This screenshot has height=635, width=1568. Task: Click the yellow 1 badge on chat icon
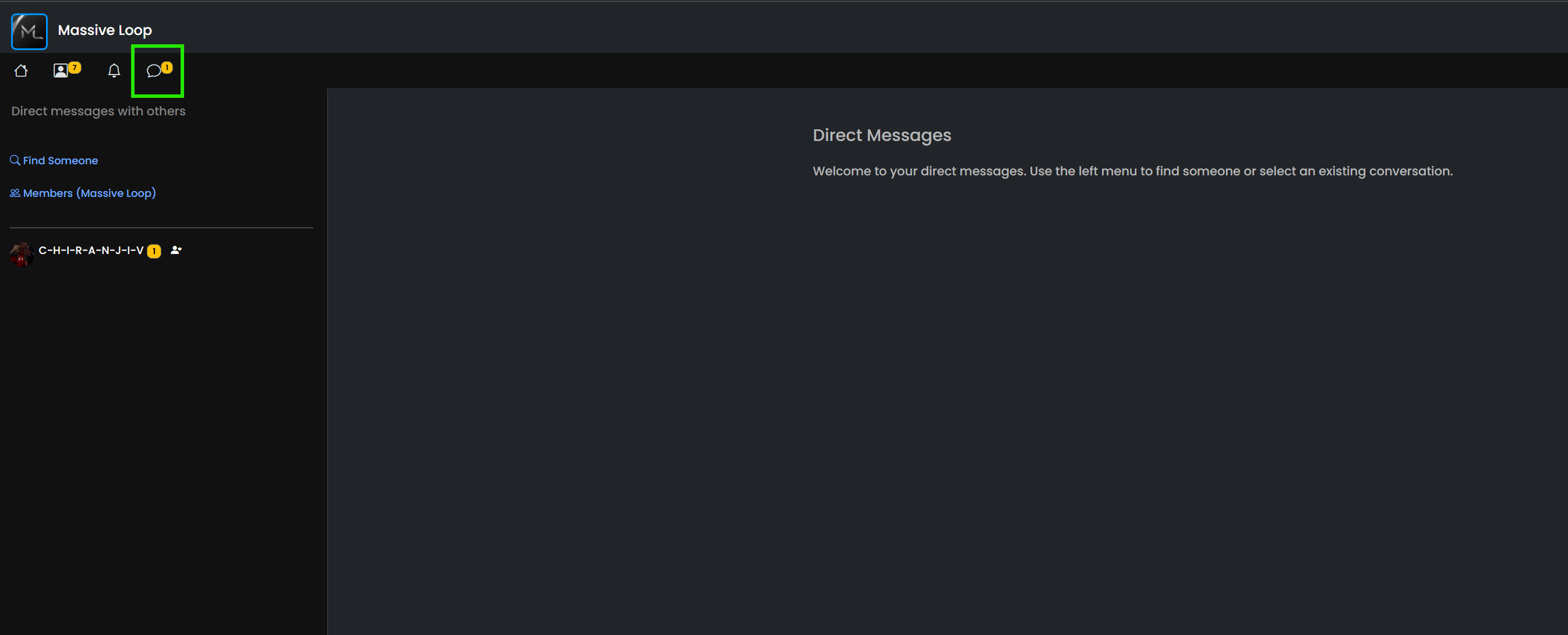point(167,68)
